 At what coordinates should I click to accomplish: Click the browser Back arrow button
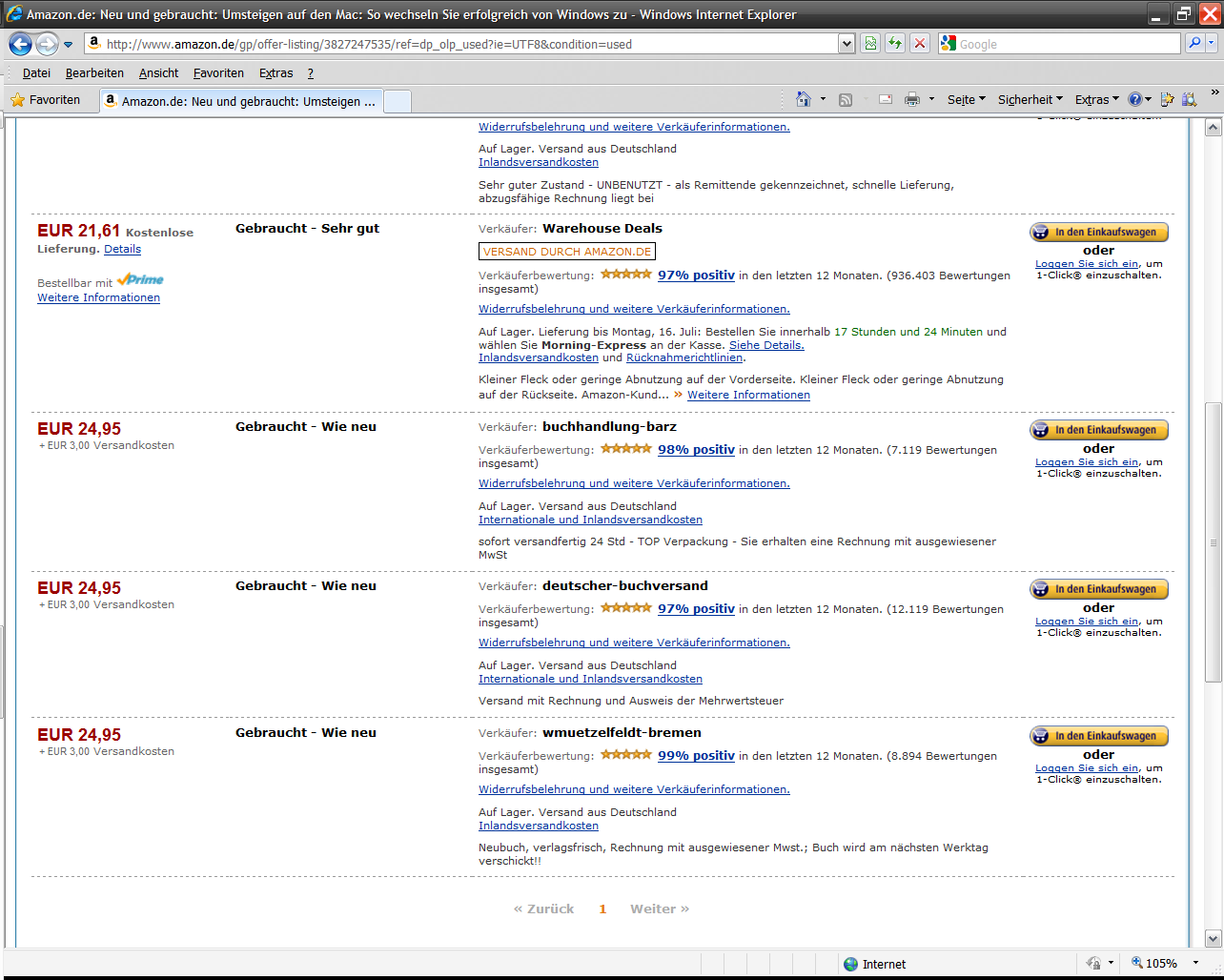tap(21, 44)
